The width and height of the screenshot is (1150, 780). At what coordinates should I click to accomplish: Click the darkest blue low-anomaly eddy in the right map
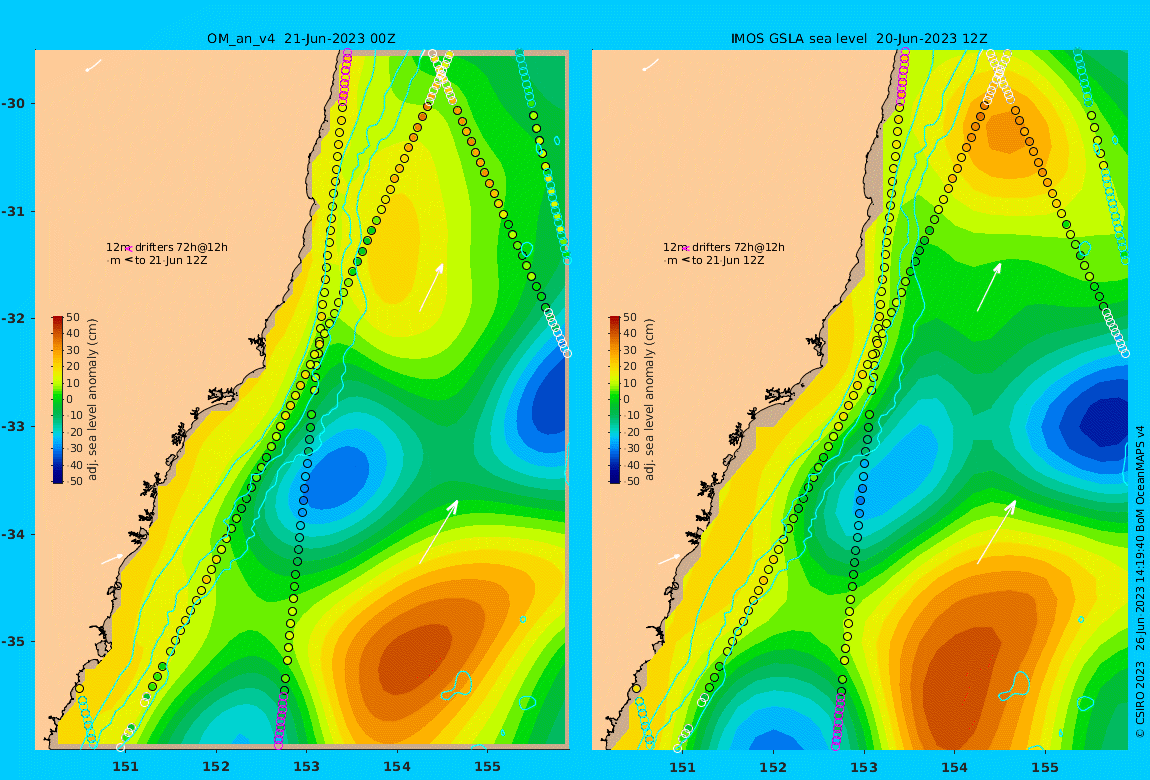1106,420
